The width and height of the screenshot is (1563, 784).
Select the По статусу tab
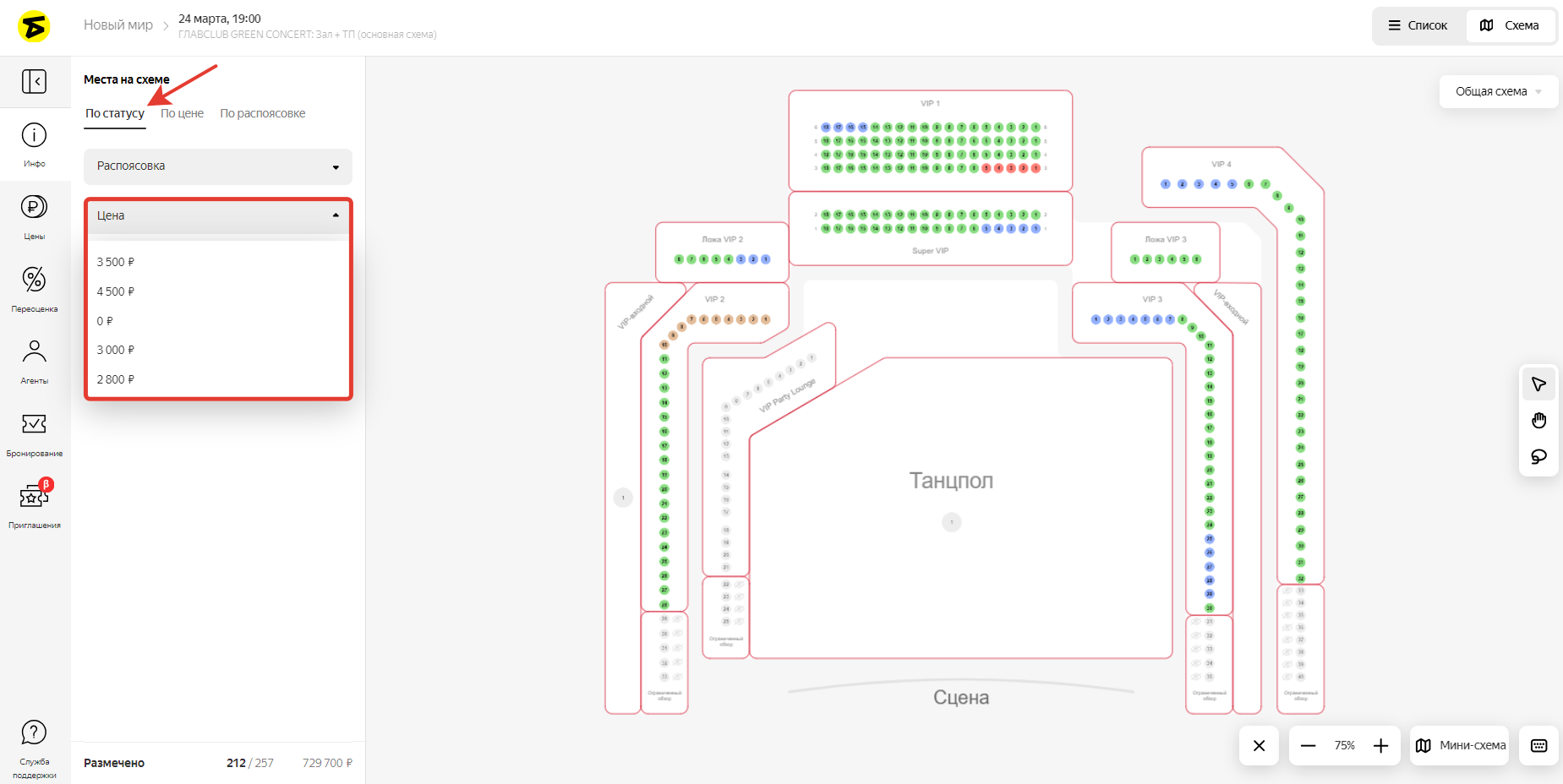115,113
